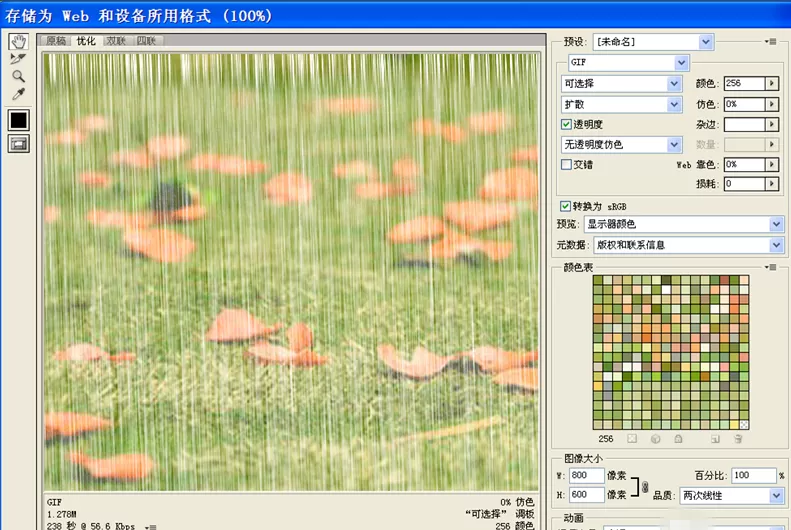This screenshot has height=530, width=791.
Task: Open the 仿色 slider arrow button
Action: click(x=772, y=104)
